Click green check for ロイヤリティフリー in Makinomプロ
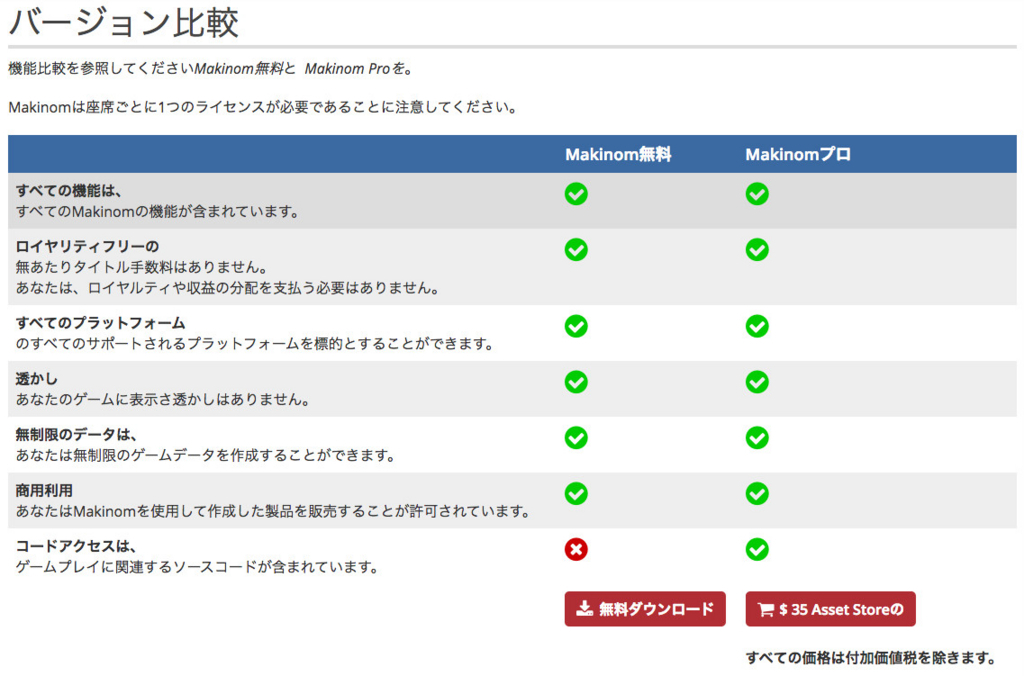 point(757,249)
